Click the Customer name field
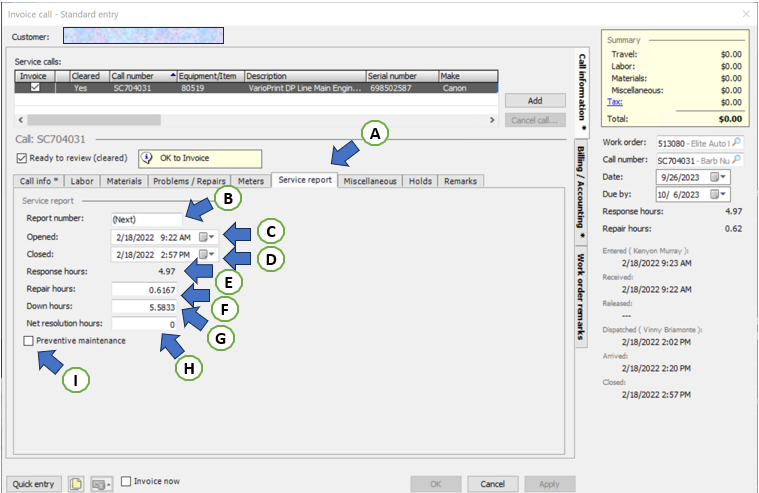The image size is (759, 493). click(x=143, y=35)
